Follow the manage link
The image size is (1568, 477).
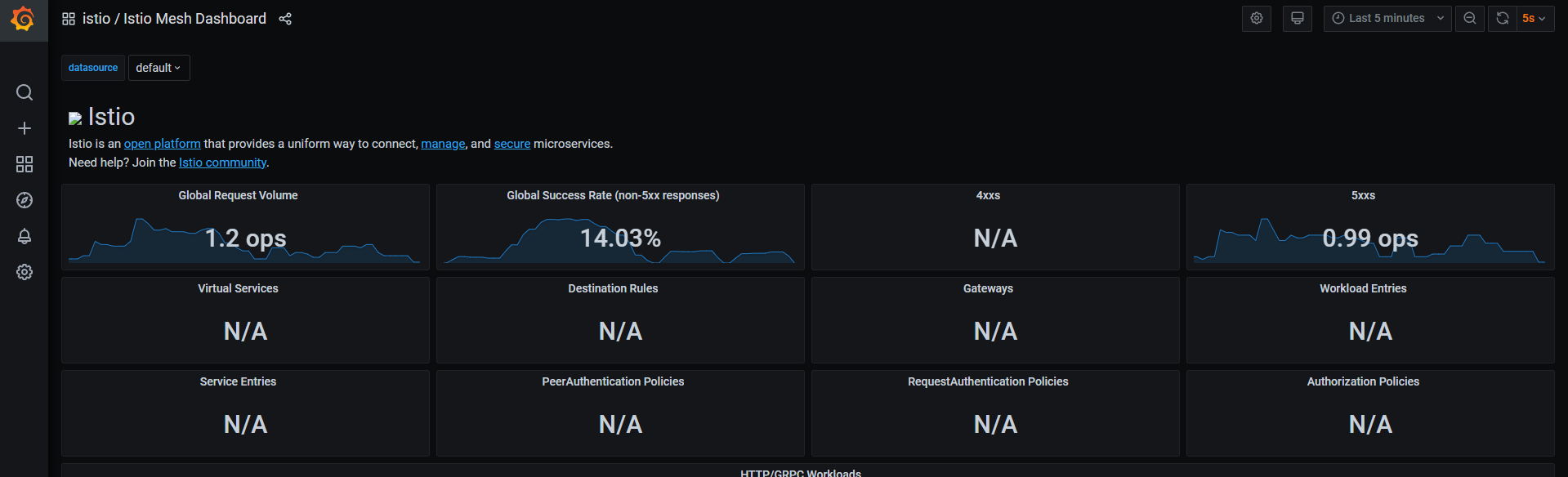(443, 144)
